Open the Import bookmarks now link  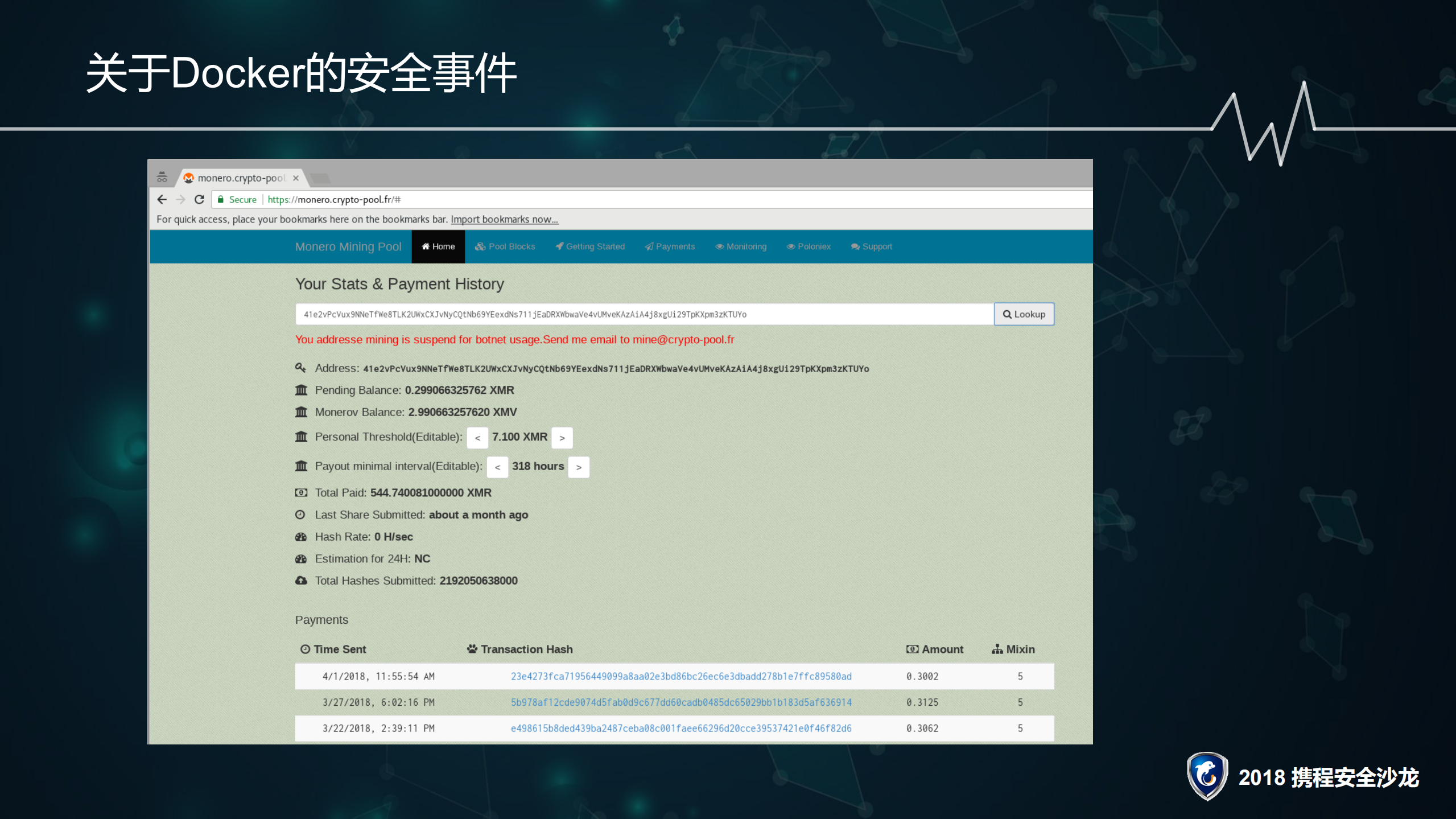(x=504, y=219)
